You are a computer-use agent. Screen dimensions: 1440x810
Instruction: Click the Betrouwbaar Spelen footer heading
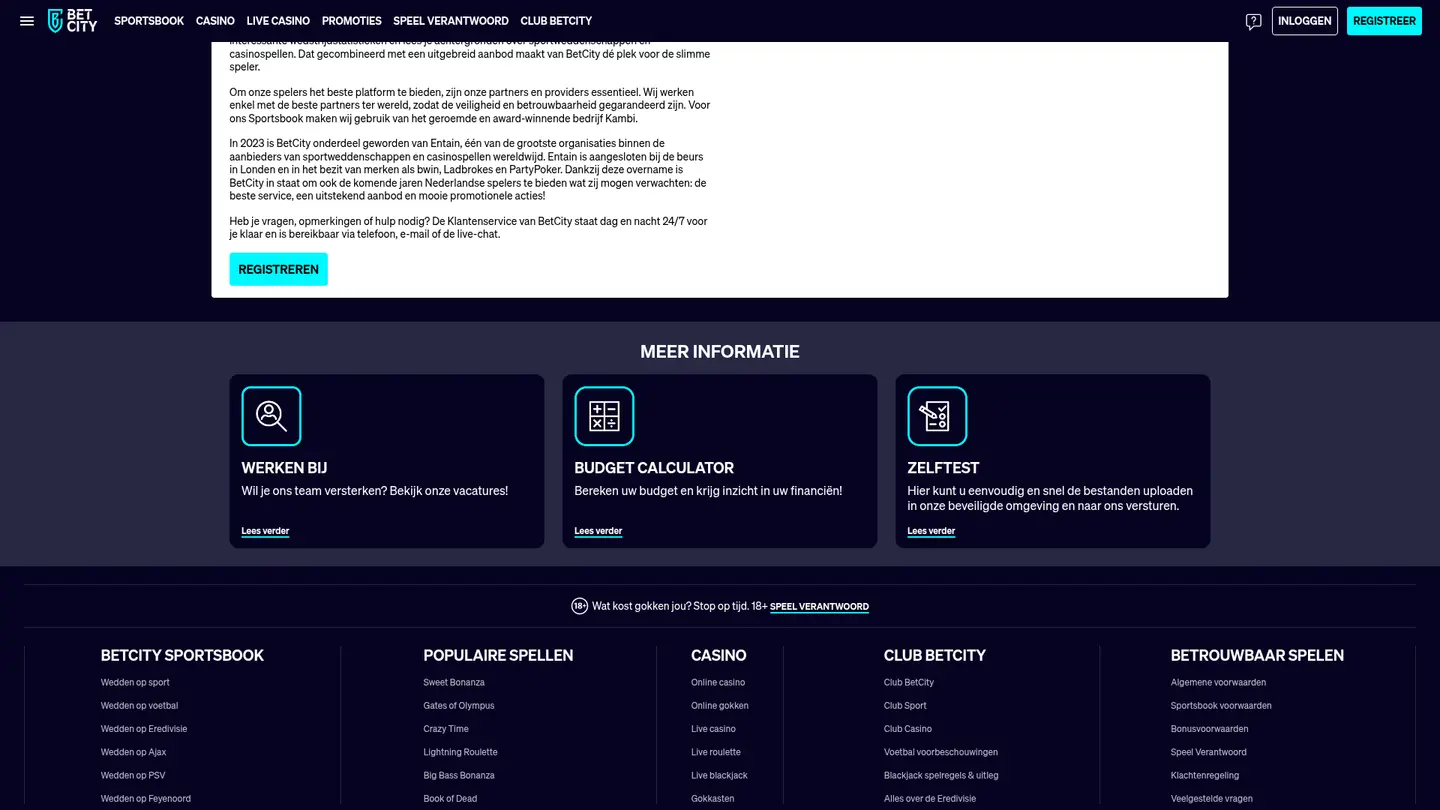pyautogui.click(x=1257, y=655)
